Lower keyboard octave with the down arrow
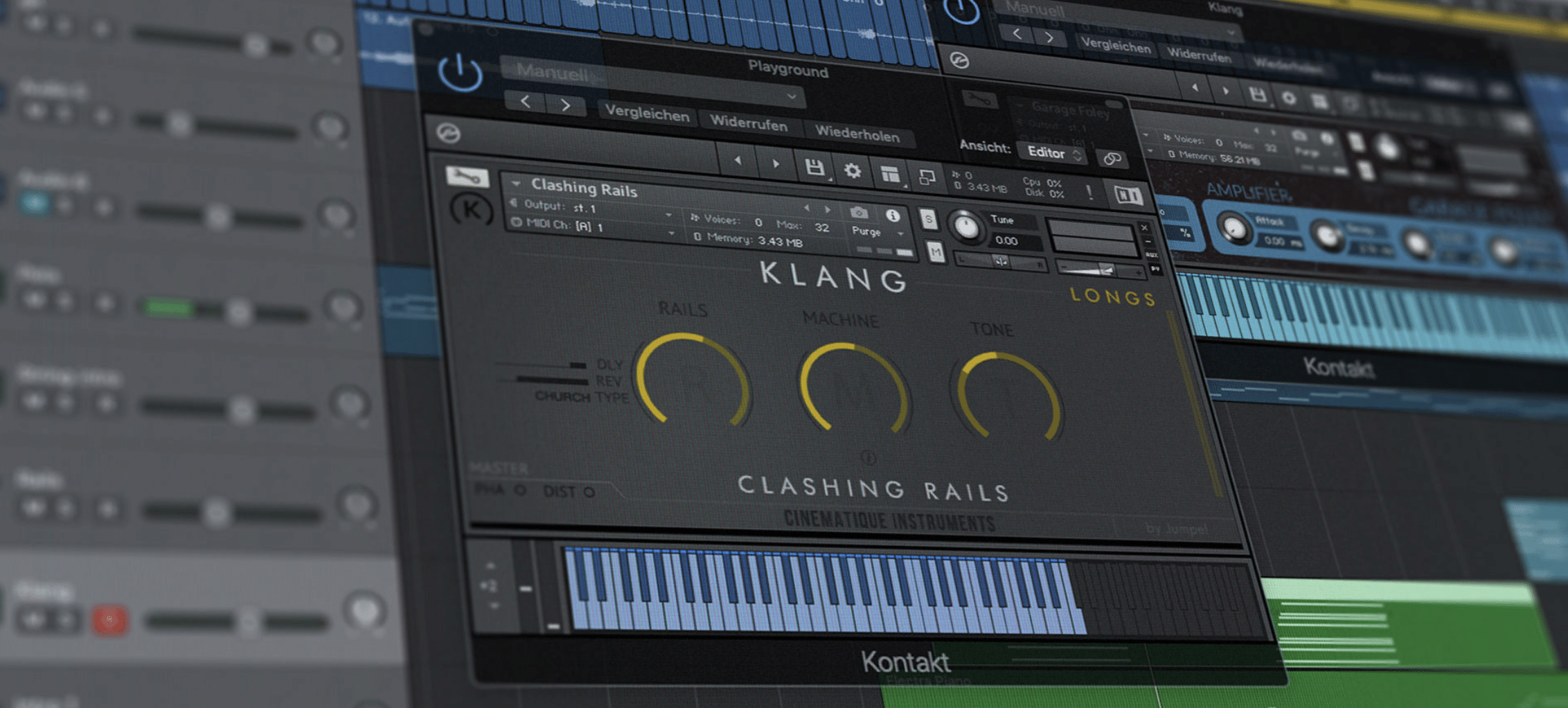 (493, 606)
